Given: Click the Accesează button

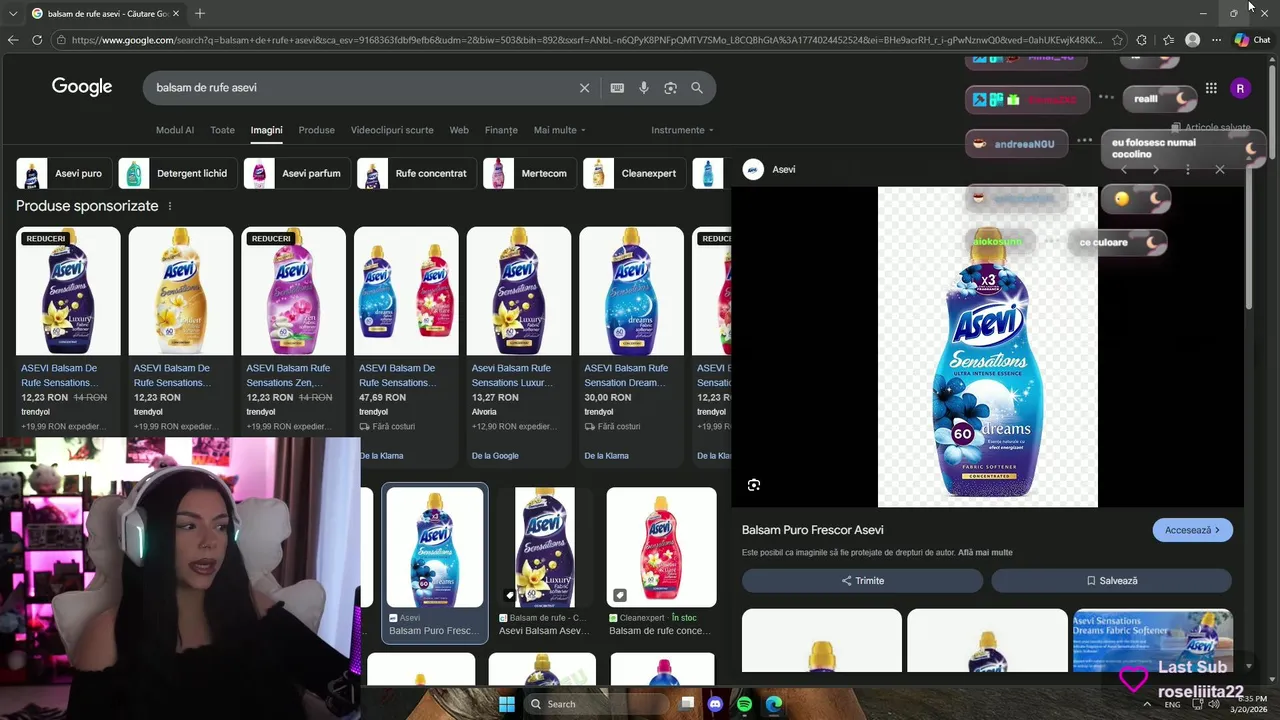Looking at the screenshot, I should click(x=1192, y=530).
